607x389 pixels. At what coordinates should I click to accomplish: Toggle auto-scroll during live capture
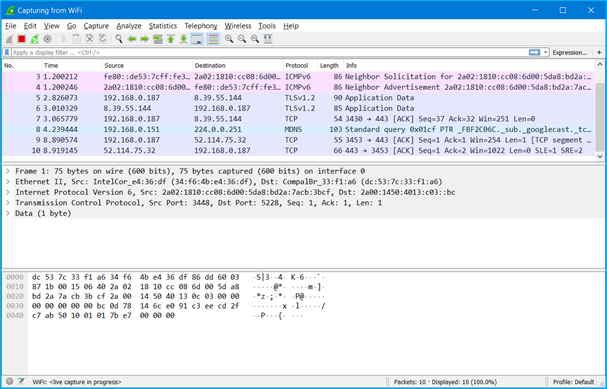pyautogui.click(x=197, y=39)
